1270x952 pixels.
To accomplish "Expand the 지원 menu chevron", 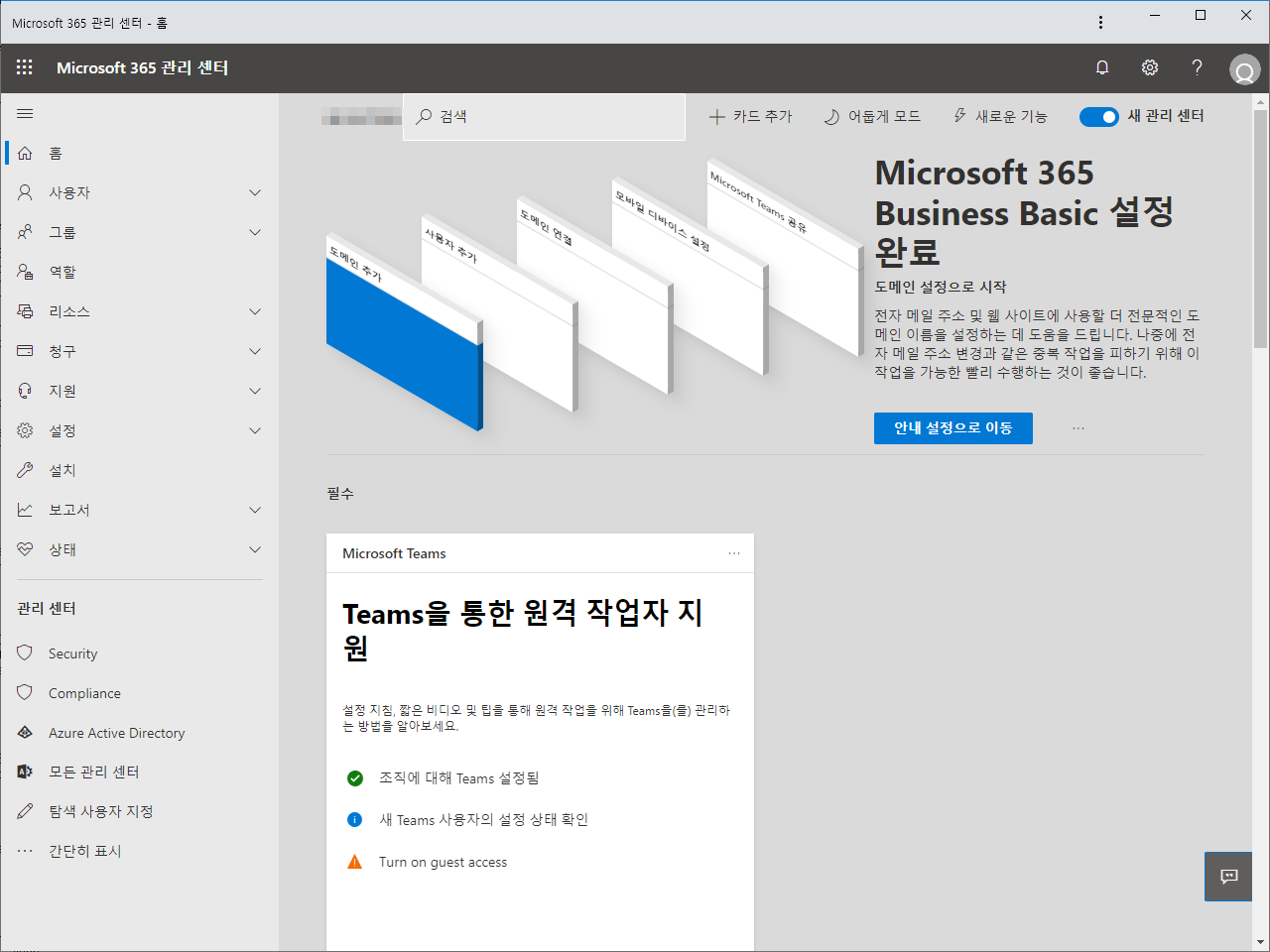I will (255, 391).
